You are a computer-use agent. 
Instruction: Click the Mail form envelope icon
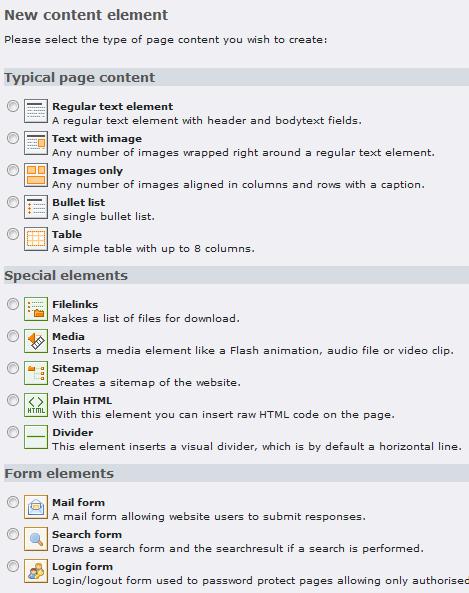pyautogui.click(x=36, y=507)
